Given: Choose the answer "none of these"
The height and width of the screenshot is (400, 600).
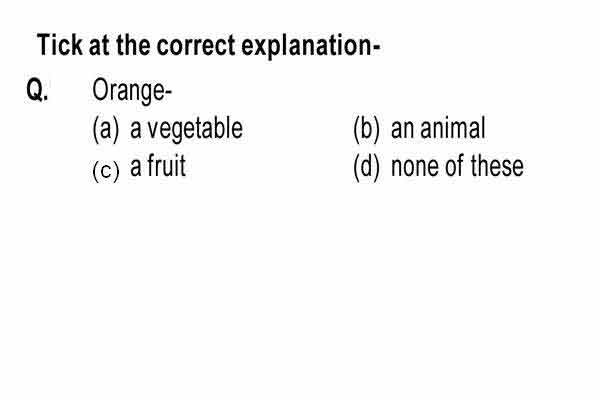Looking at the screenshot, I should tap(457, 165).
